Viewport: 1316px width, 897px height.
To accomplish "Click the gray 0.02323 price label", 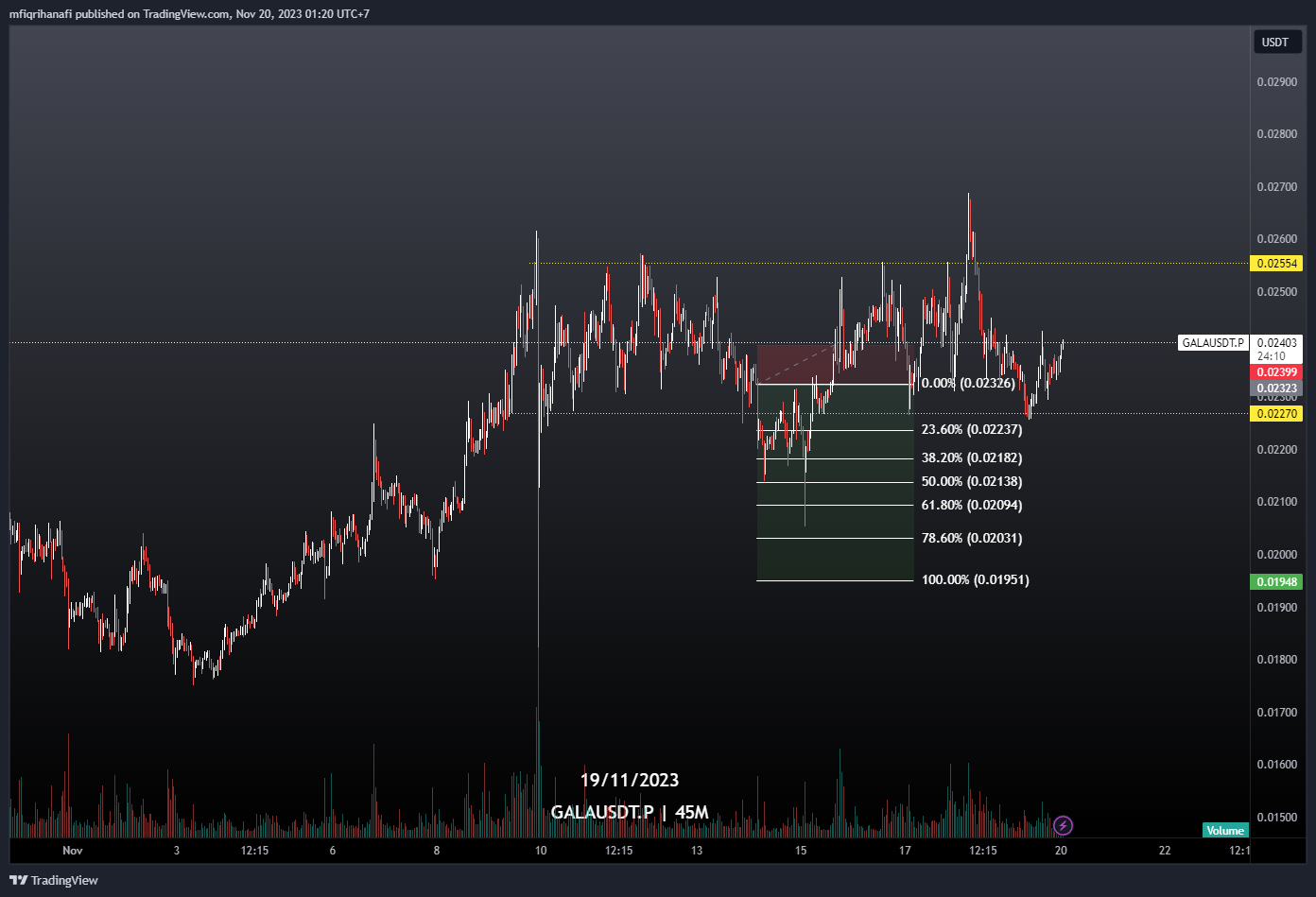I will point(1276,388).
